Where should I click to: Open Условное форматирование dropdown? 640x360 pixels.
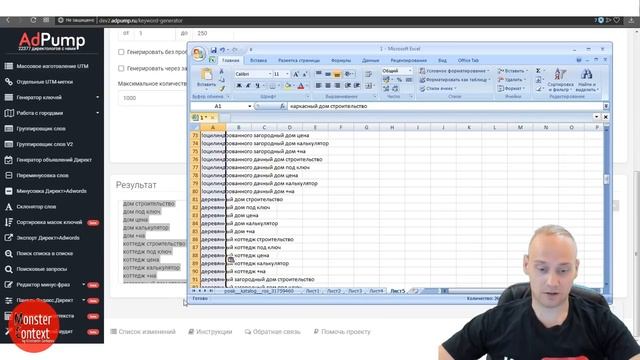[454, 71]
